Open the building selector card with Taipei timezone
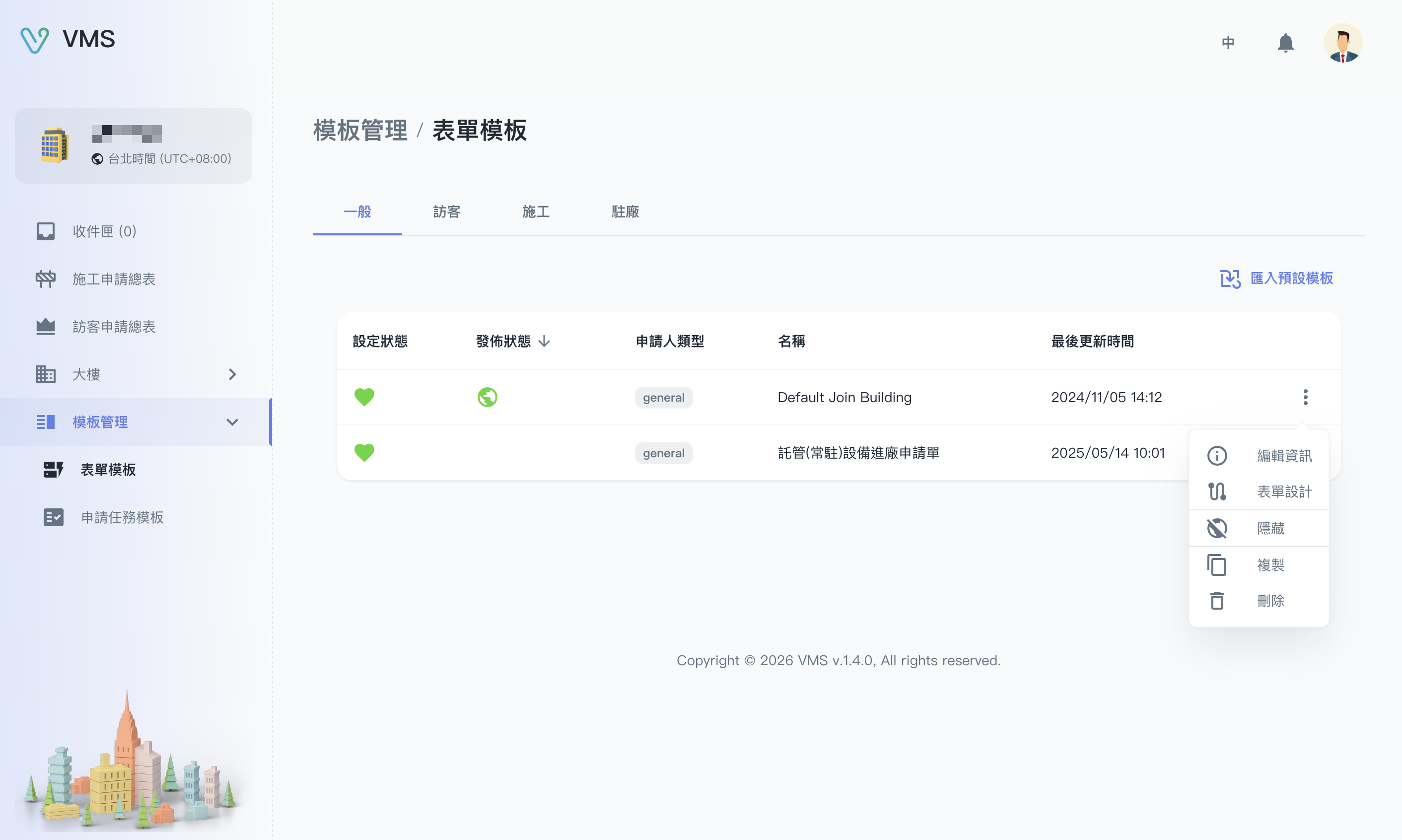This screenshot has height=840, width=1402. coord(133,146)
